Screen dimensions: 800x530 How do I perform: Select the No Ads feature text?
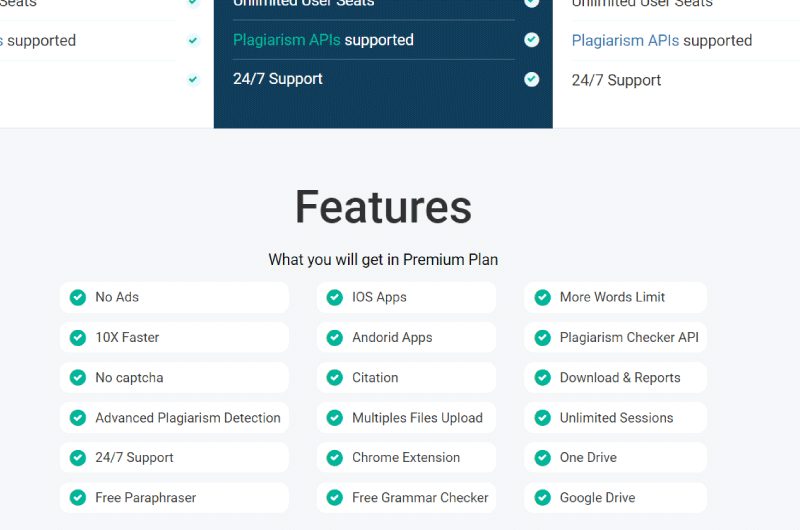(x=117, y=297)
